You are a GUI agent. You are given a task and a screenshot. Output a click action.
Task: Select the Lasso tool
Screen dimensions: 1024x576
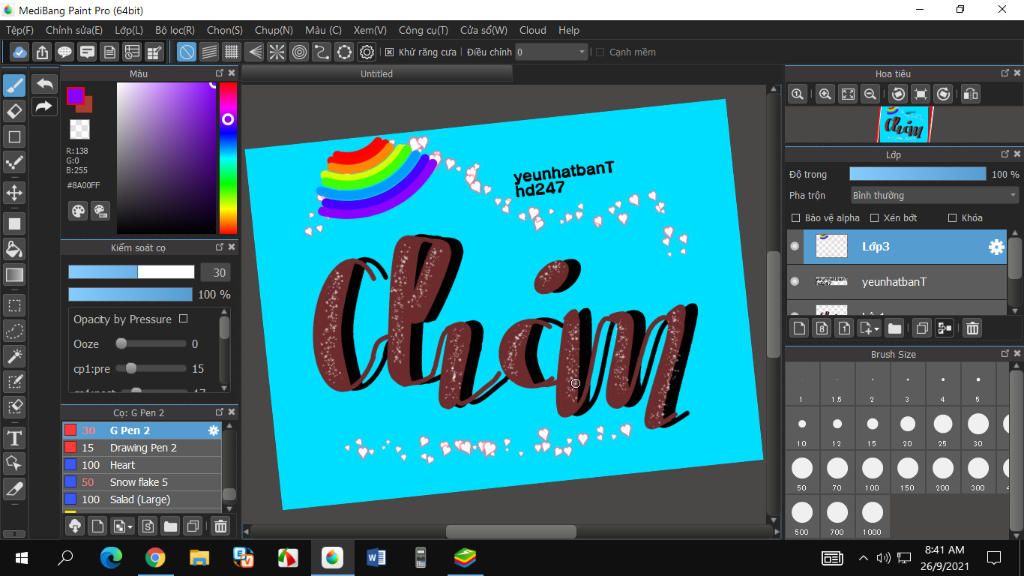click(14, 331)
